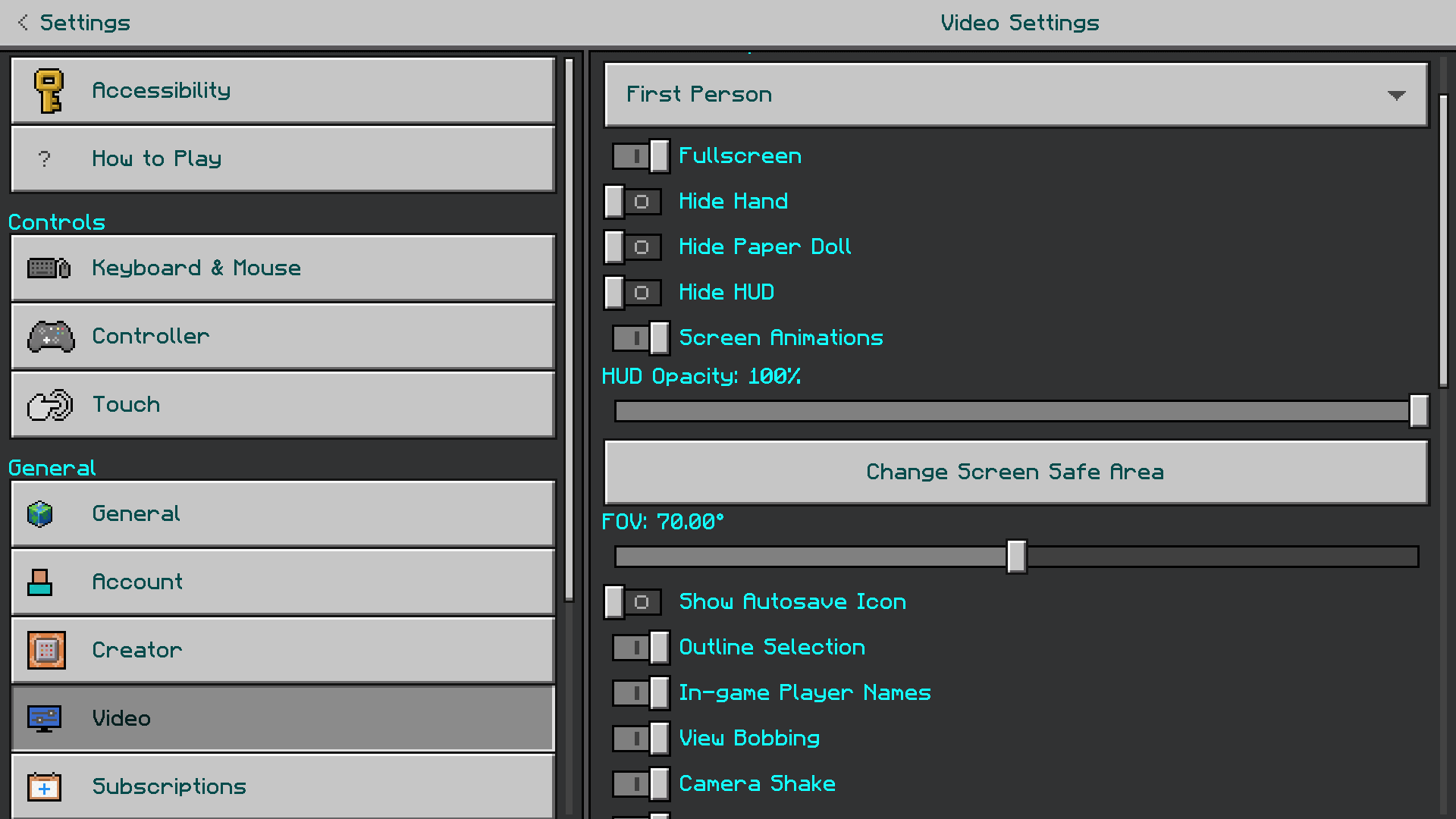Image resolution: width=1456 pixels, height=819 pixels.
Task: Turn off View Bobbing toggle
Action: tap(641, 739)
